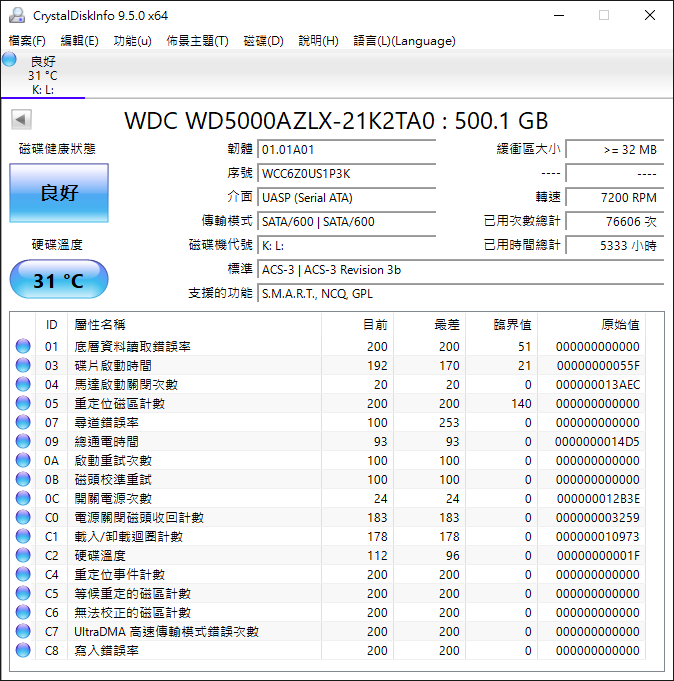Select the 載入/卸載迴圈計數 attribute name
Screen dimensions: 674x681
pos(129,537)
